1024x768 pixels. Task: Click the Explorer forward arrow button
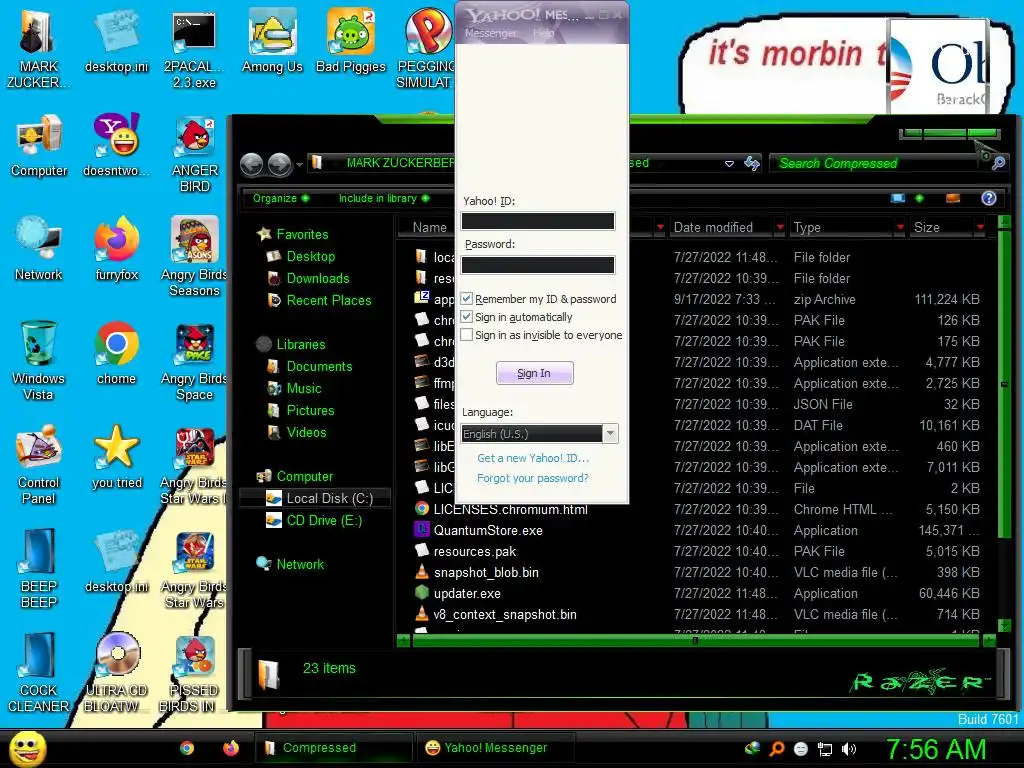coord(280,165)
